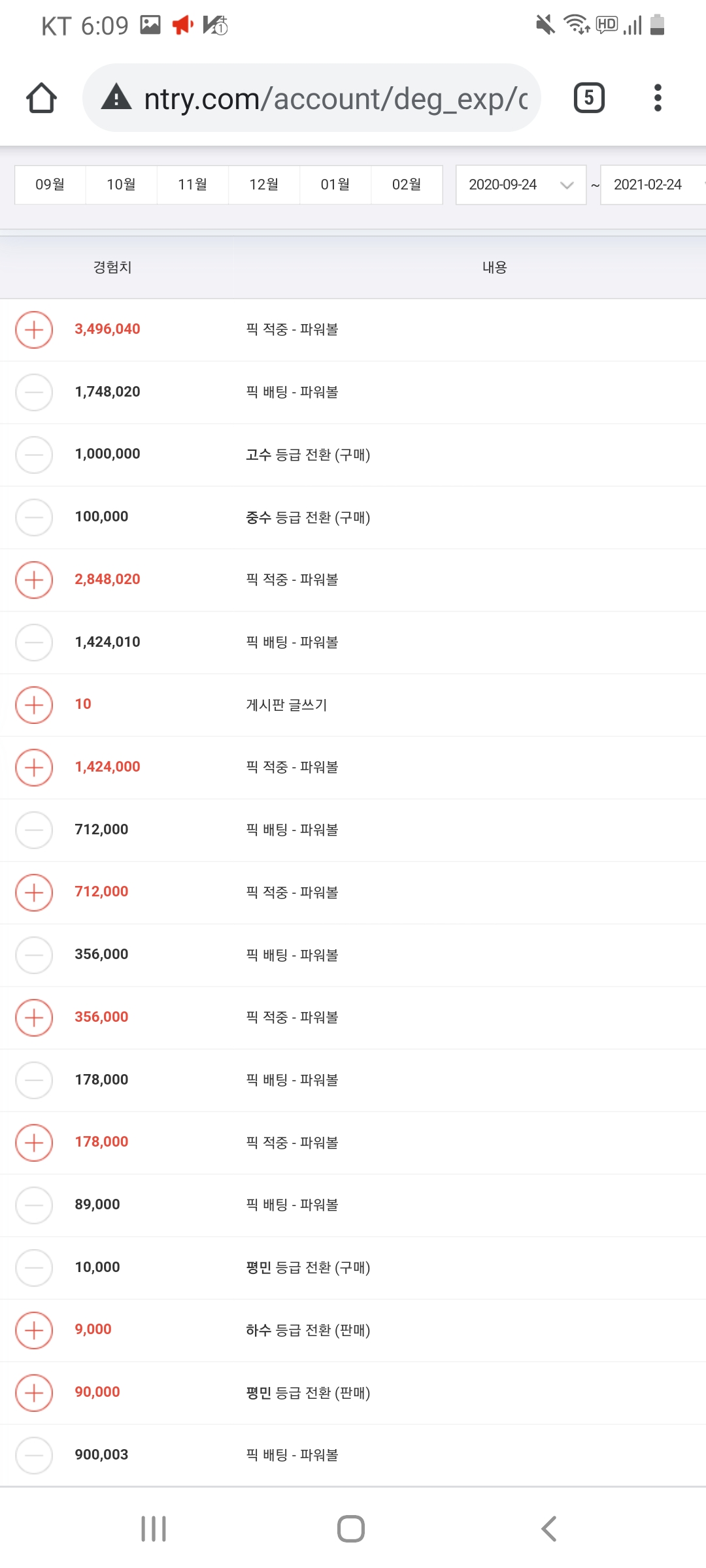
Task: Click the minus icon beside 1,748,020
Action: pos(34,392)
